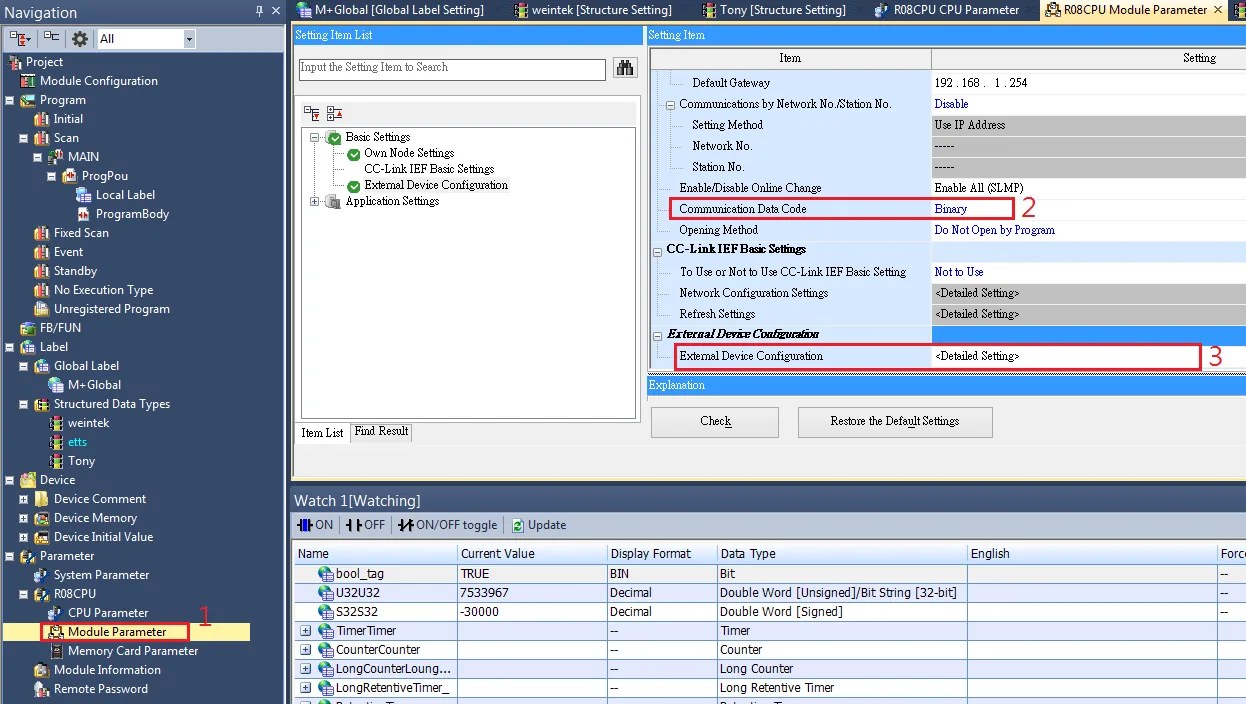Viewport: 1246px width, 704px height.
Task: Click the M+Global label icon
Action: pyautogui.click(x=56, y=385)
